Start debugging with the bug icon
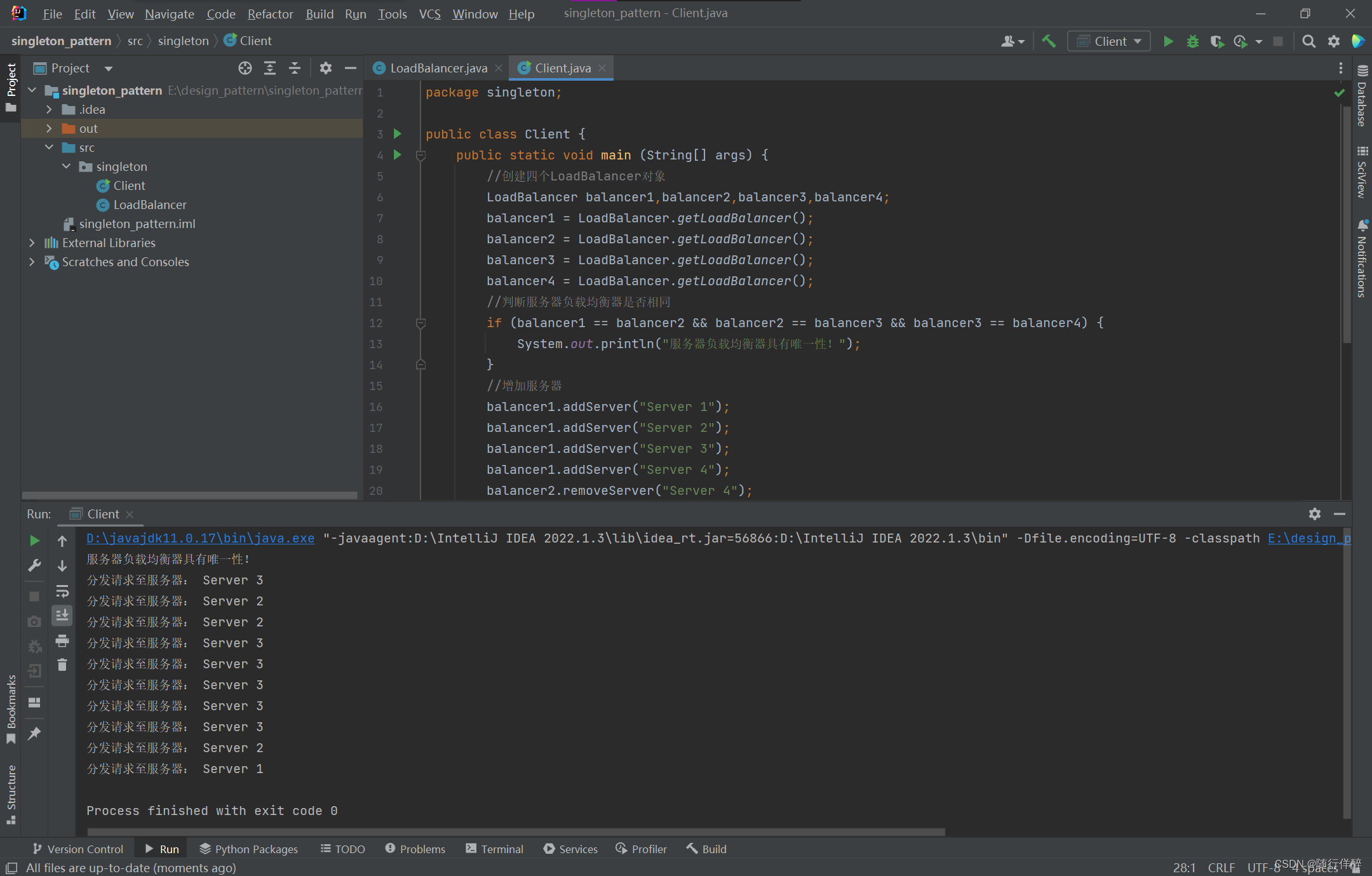Image resolution: width=1372 pixels, height=876 pixels. 1192,41
